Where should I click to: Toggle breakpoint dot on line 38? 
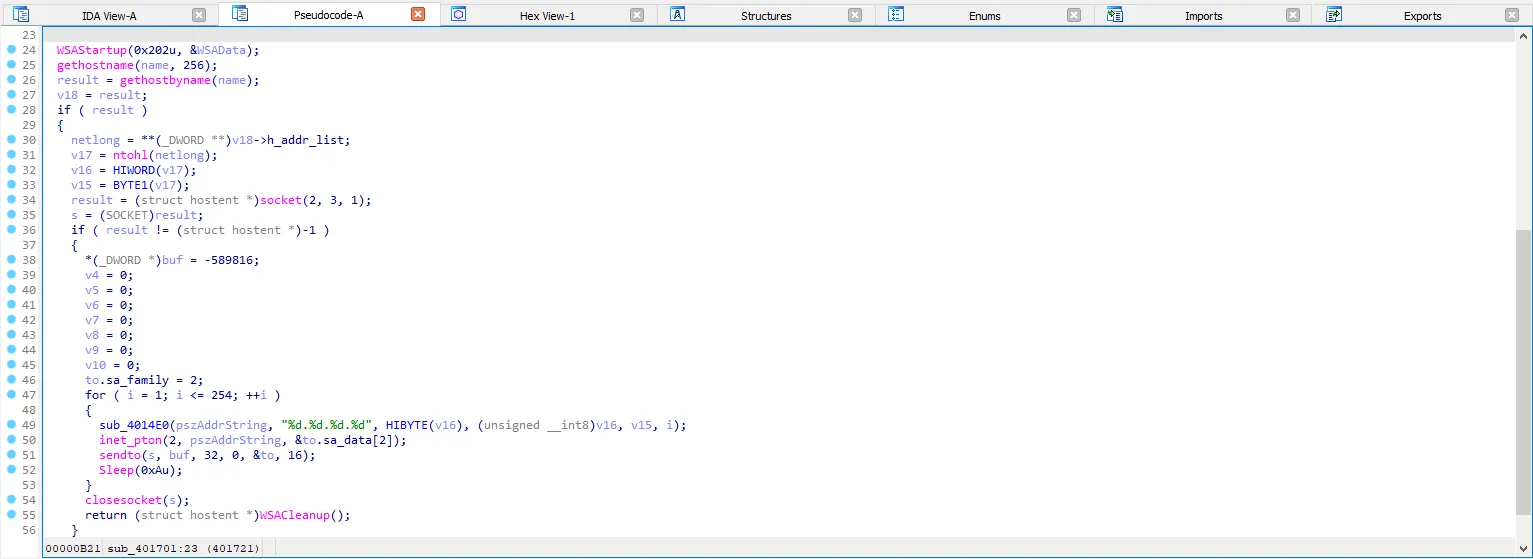point(11,259)
